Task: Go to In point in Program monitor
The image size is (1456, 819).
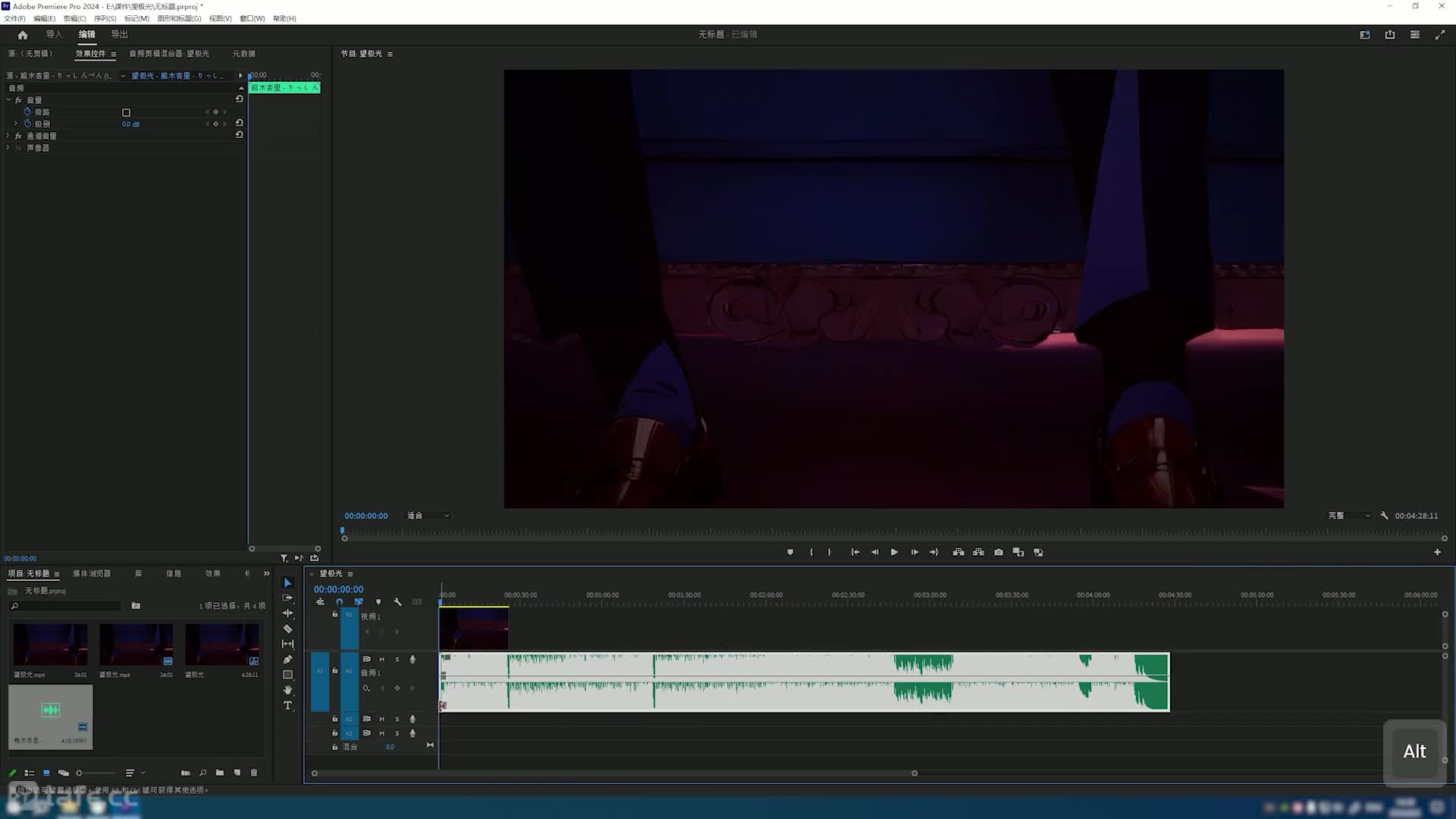Action: (855, 552)
